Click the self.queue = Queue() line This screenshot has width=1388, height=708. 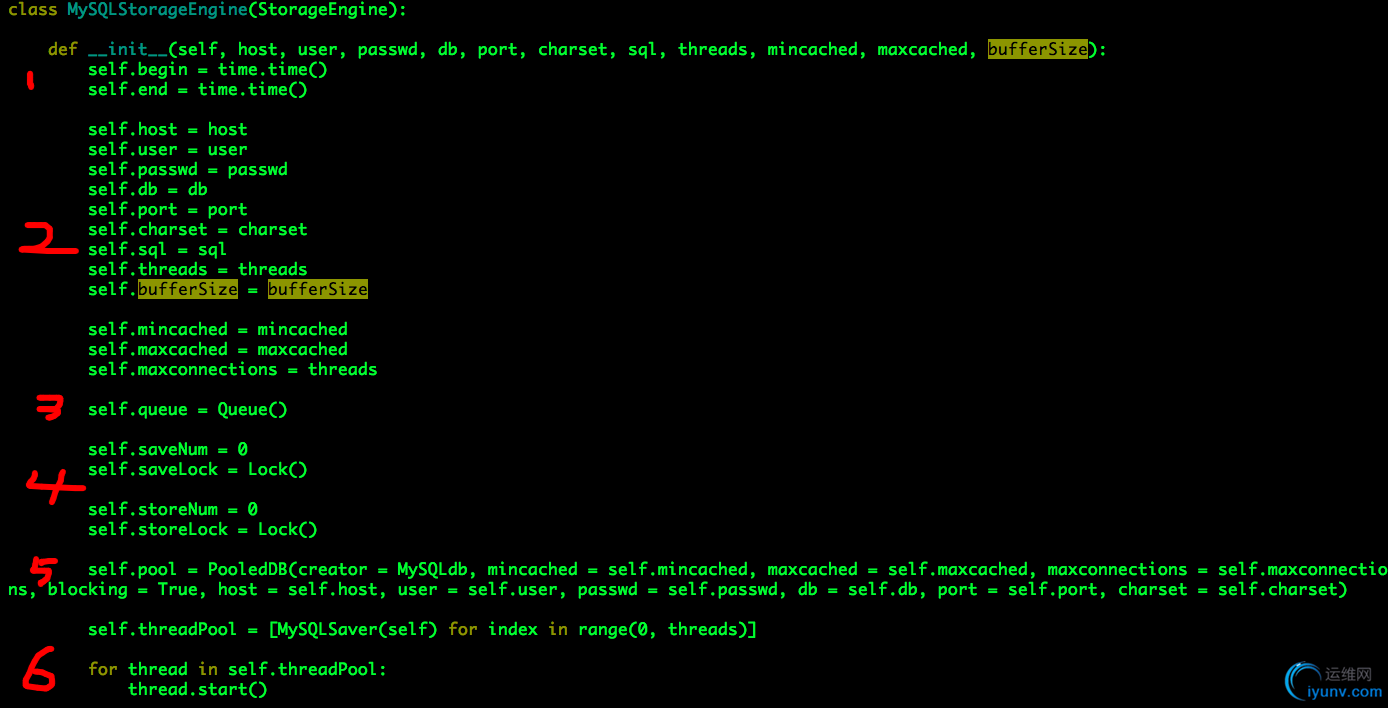(187, 409)
